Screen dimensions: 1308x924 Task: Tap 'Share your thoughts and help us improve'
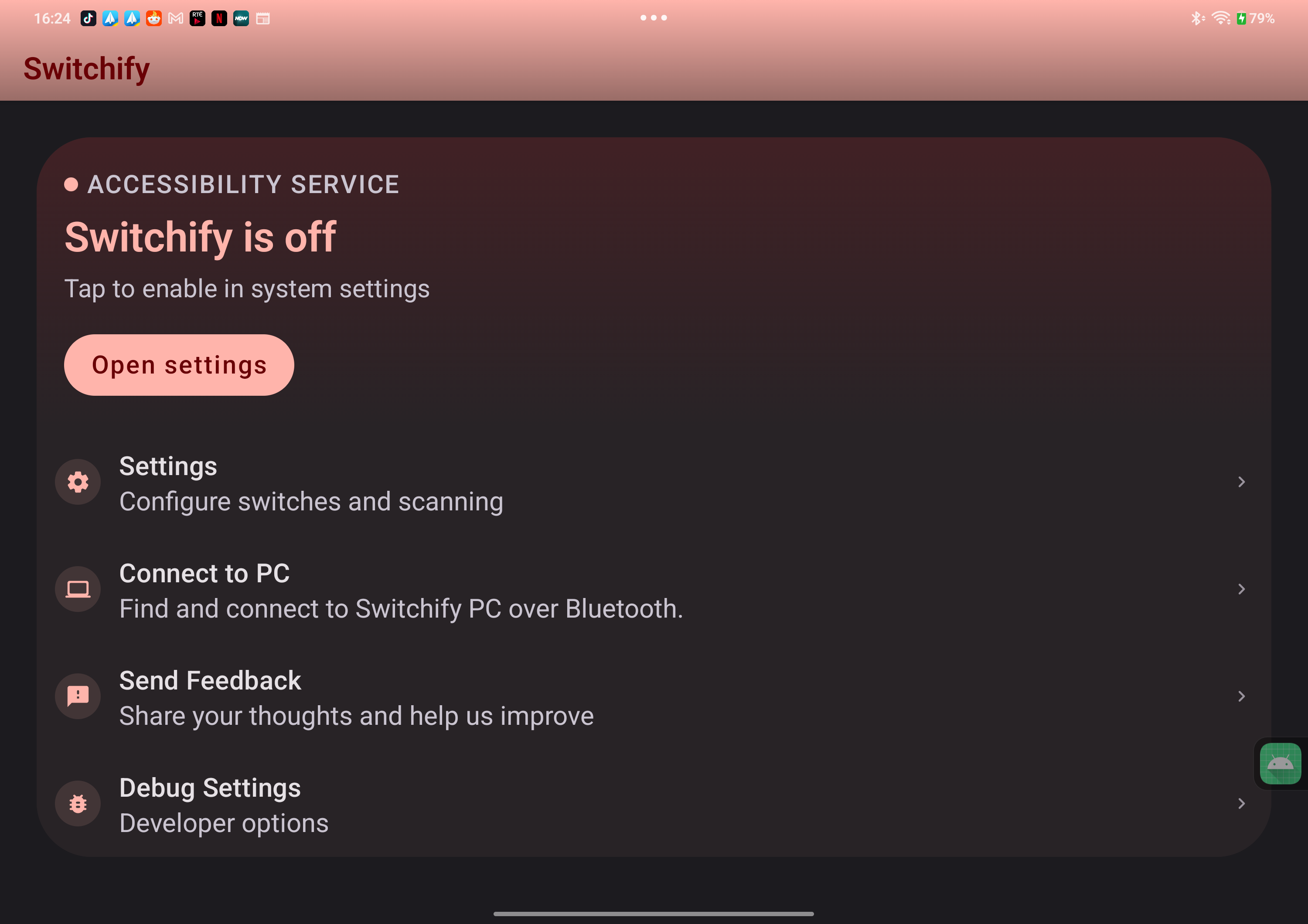[357, 716]
